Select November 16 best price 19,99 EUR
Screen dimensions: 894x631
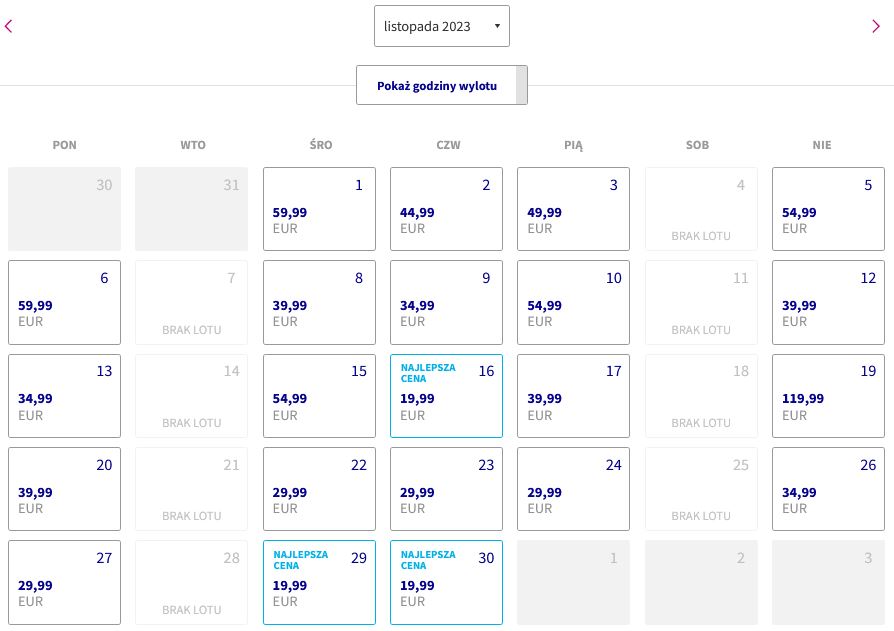pyautogui.click(x=446, y=396)
